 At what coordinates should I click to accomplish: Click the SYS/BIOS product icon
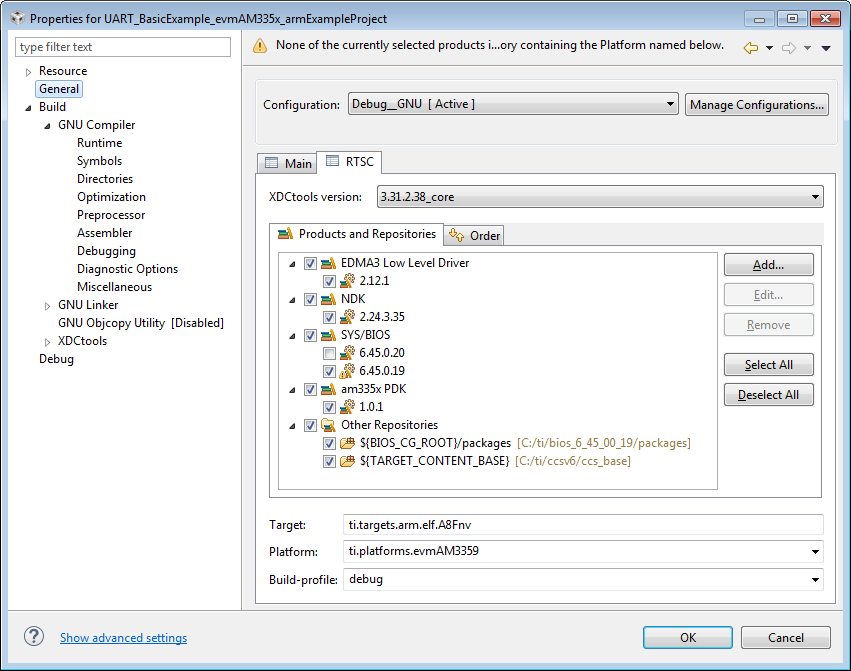(x=328, y=336)
